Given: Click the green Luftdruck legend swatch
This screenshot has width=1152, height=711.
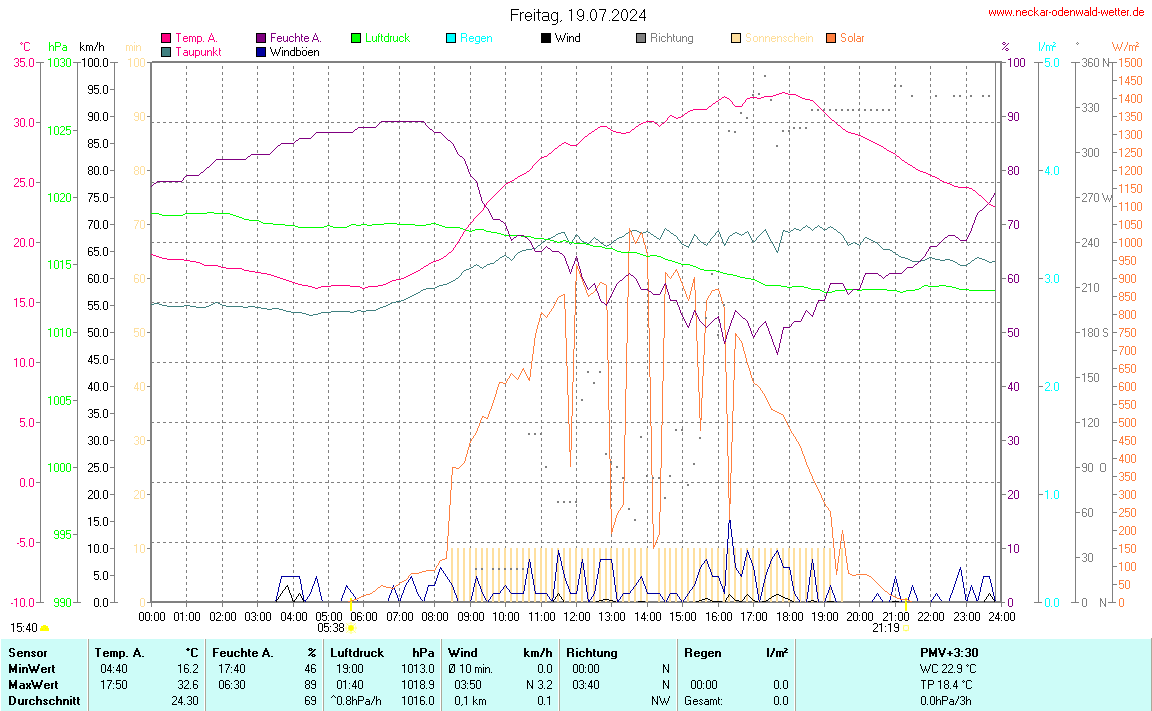Looking at the screenshot, I should pyautogui.click(x=356, y=38).
